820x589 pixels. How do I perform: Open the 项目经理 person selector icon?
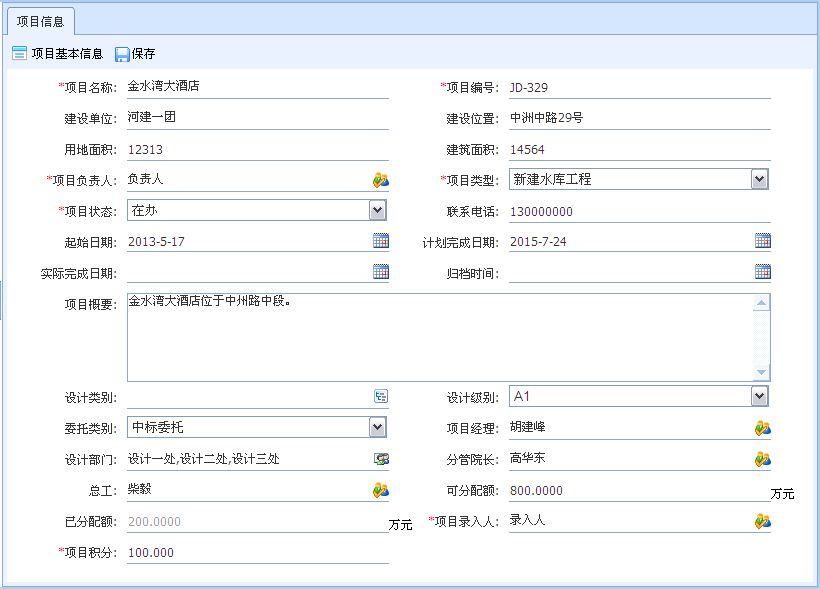click(762, 426)
